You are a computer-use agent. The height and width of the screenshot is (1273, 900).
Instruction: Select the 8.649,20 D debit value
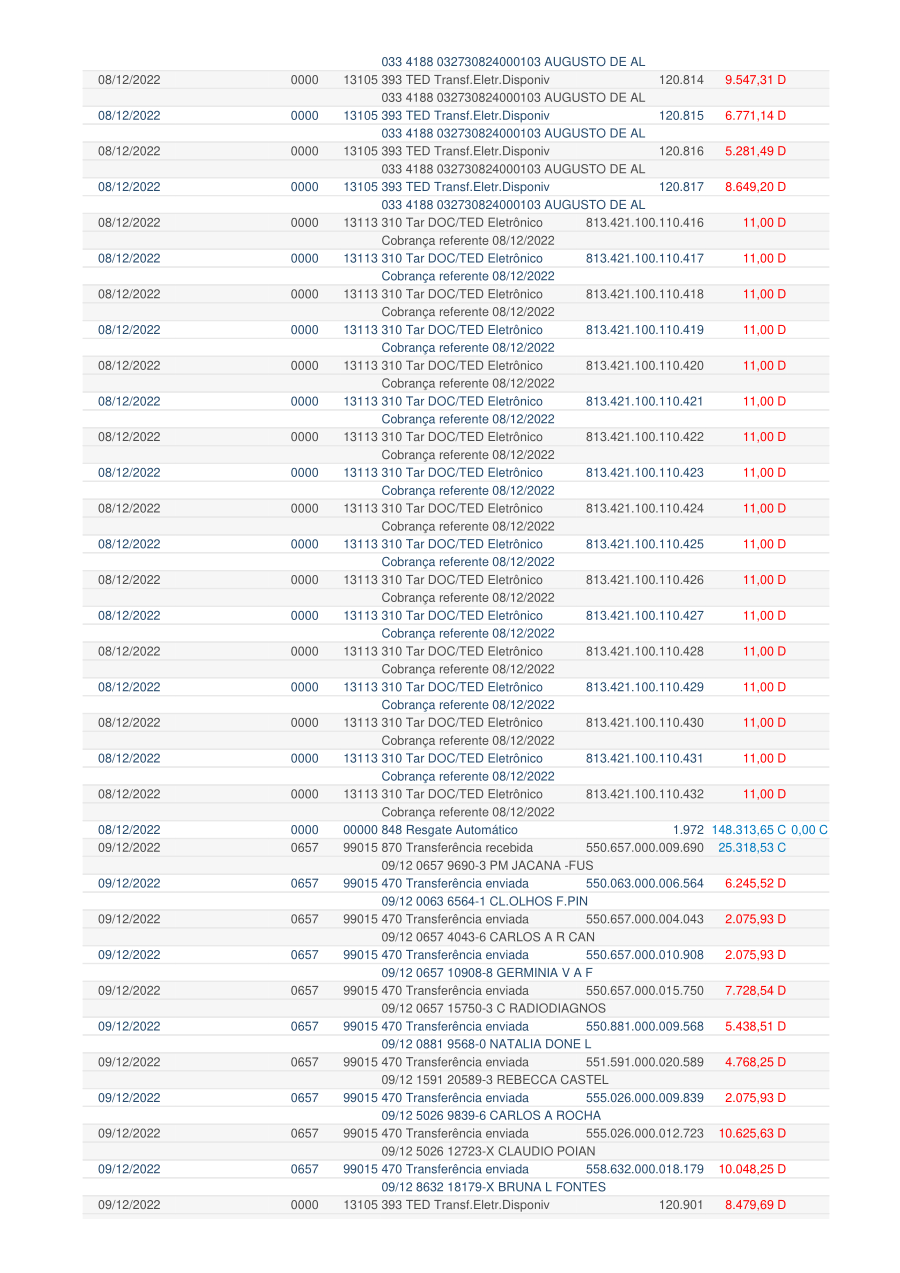click(755, 187)
